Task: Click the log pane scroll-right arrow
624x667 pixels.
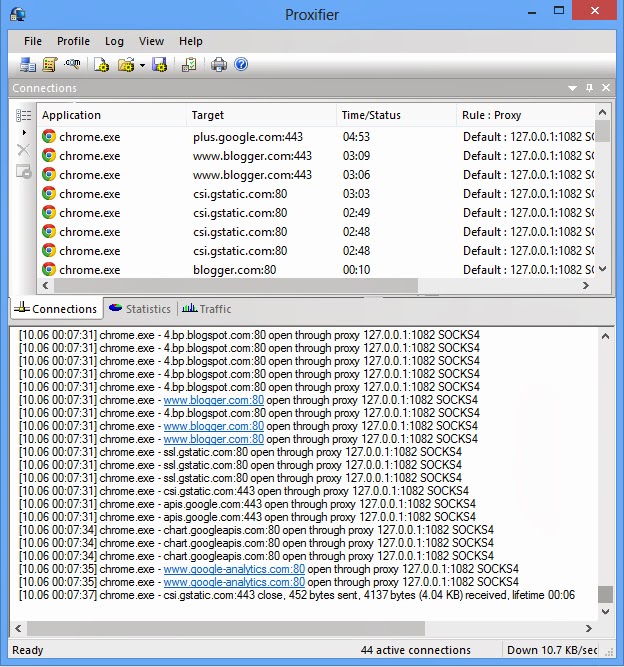Action: click(589, 628)
